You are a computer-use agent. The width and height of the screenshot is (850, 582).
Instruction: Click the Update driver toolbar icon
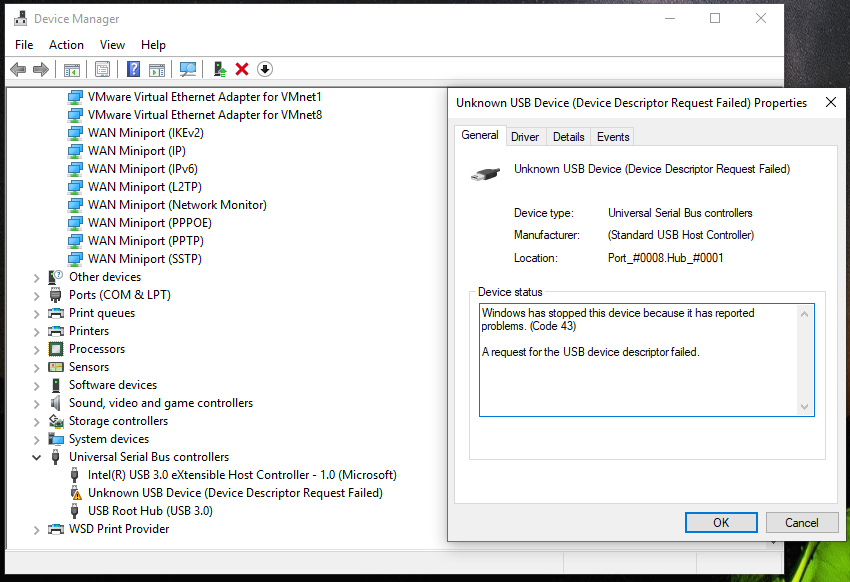click(220, 69)
